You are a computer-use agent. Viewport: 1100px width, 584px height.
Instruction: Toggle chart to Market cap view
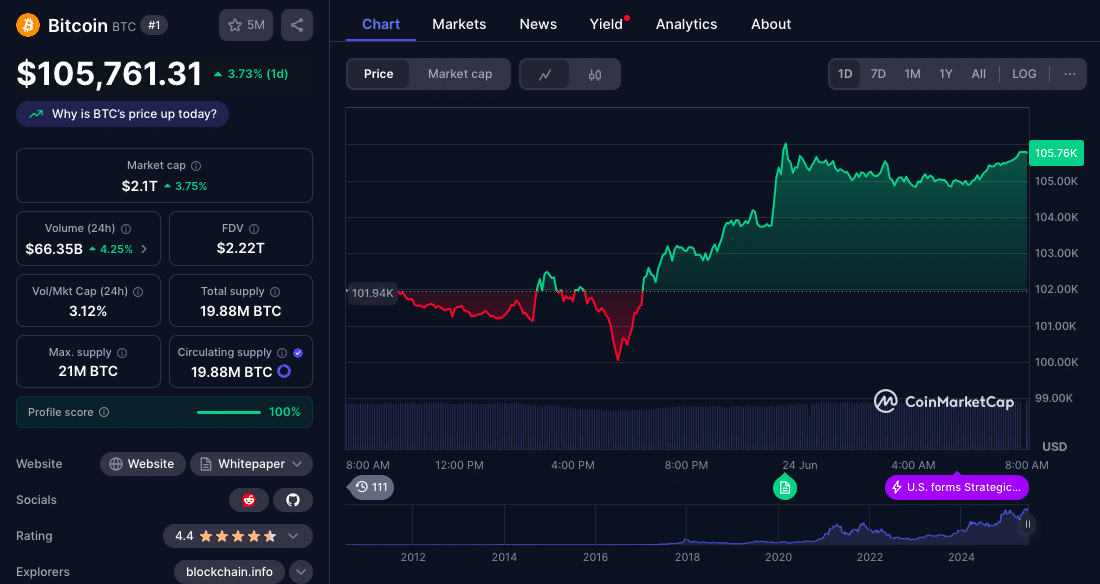pyautogui.click(x=459, y=74)
